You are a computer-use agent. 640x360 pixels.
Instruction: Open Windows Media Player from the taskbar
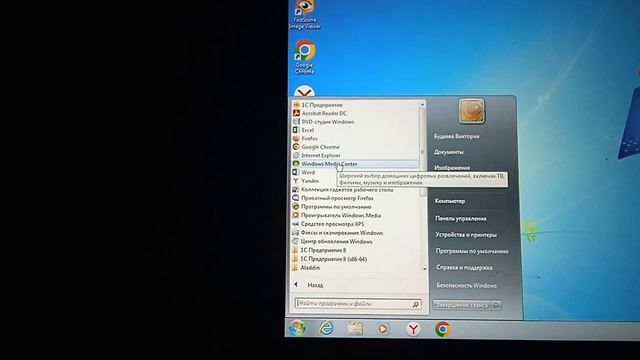pos(383,329)
